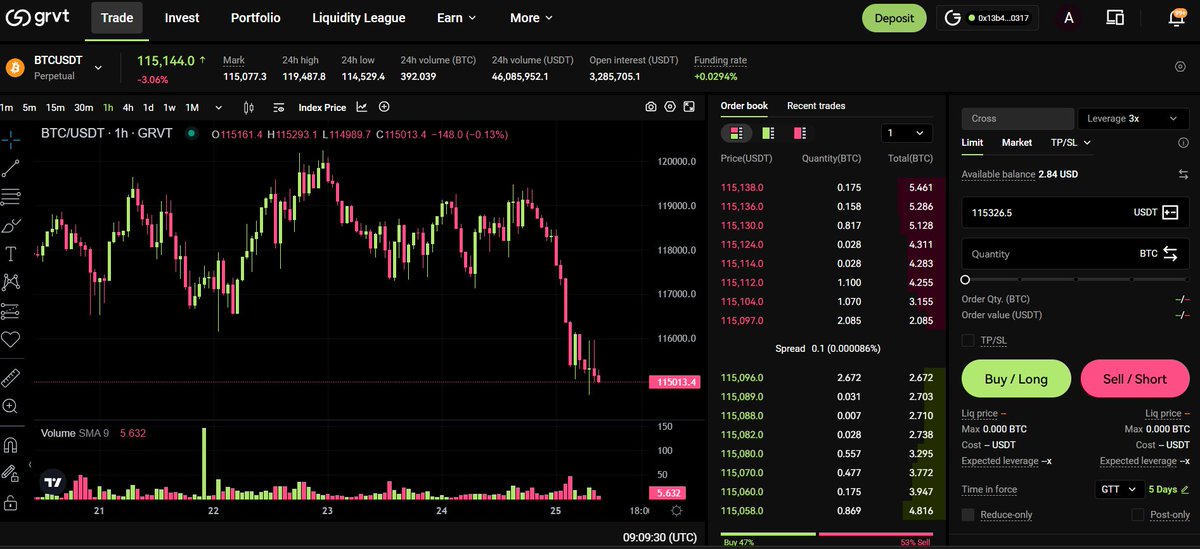Image resolution: width=1200 pixels, height=549 pixels.
Task: Swap quantity unit with BTC arrows
Action: [x=1170, y=254]
